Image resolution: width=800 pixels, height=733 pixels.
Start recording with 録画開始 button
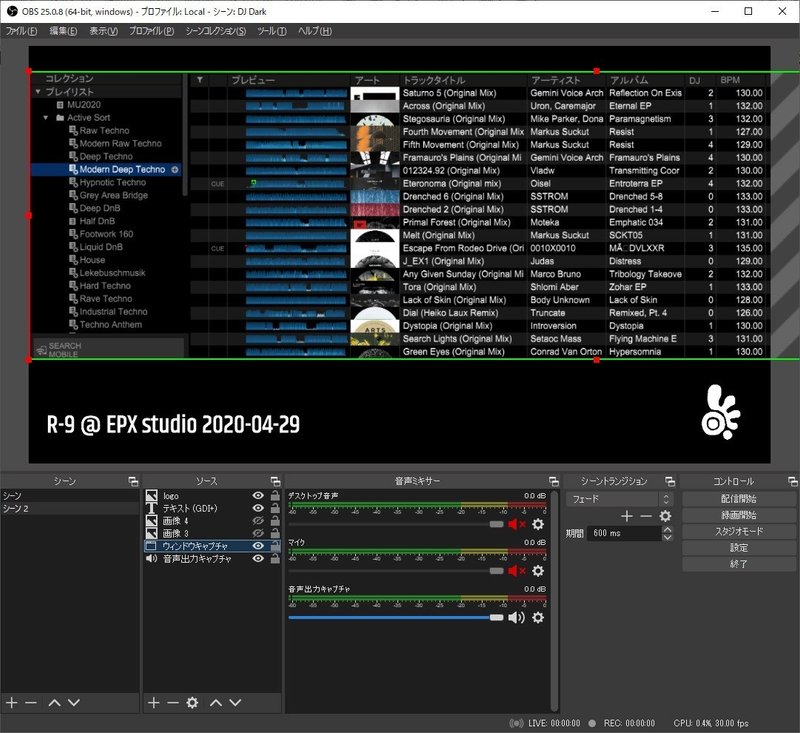point(738,515)
